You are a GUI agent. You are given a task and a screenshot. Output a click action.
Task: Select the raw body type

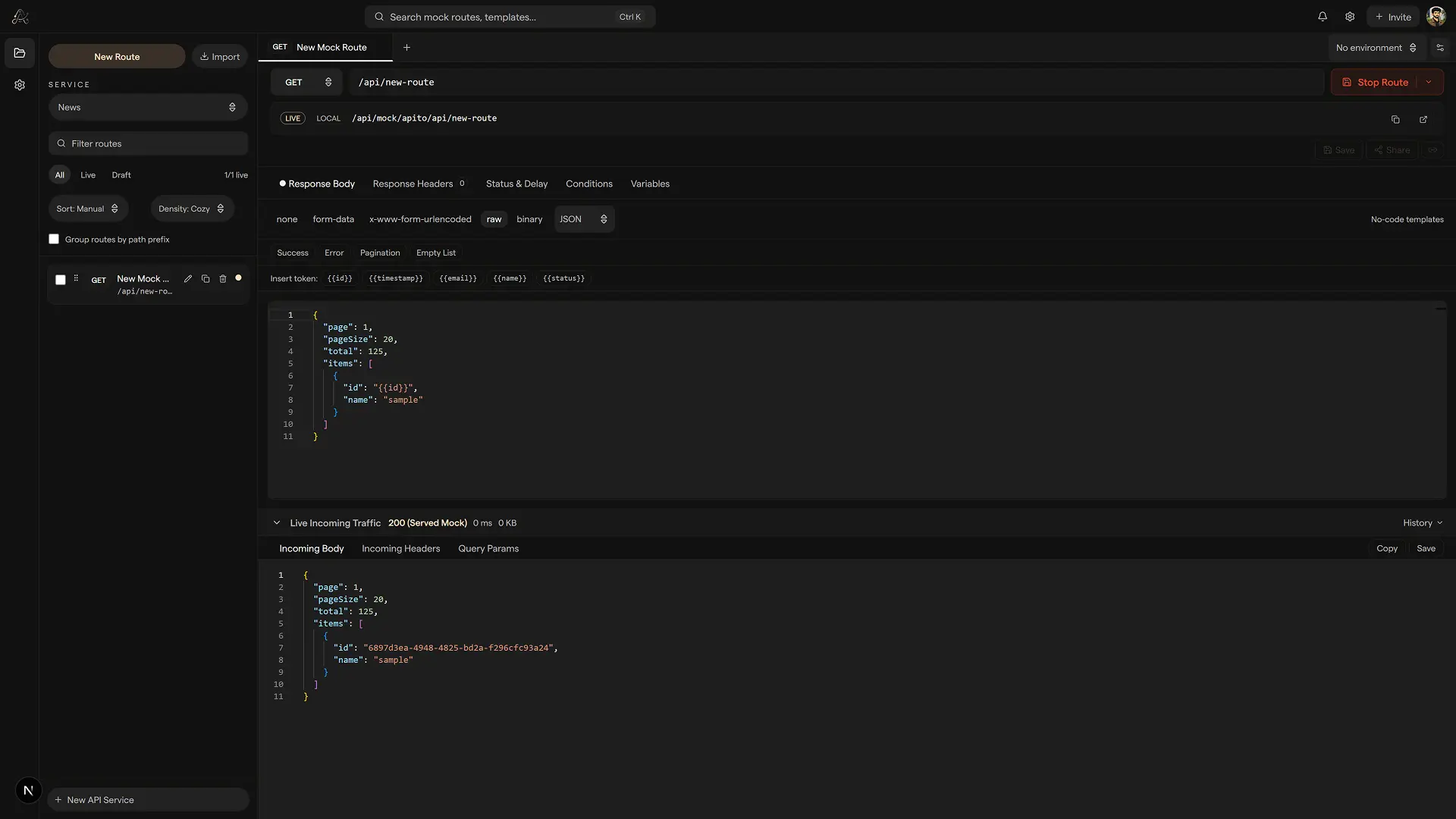[494, 219]
